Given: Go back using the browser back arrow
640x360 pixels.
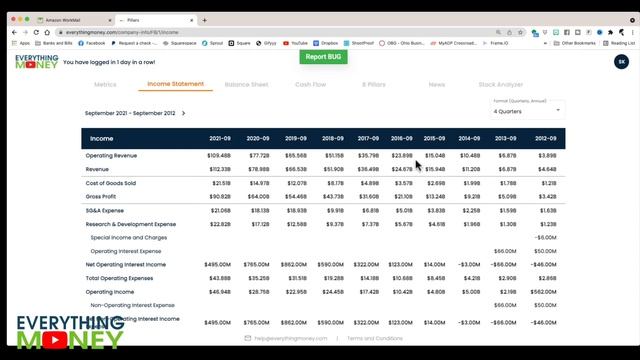Looking at the screenshot, I should pyautogui.click(x=15, y=32).
